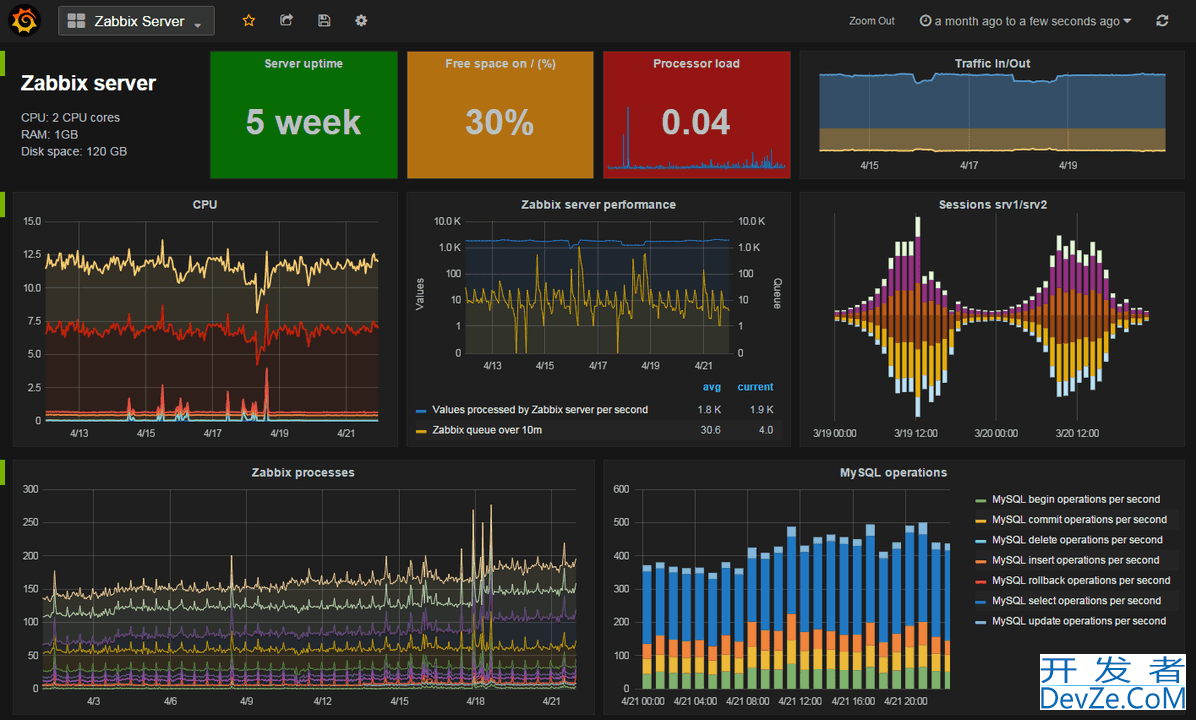Toggle MySQL delete operations per second series
This screenshot has height=720, width=1196.
coord(1077,540)
